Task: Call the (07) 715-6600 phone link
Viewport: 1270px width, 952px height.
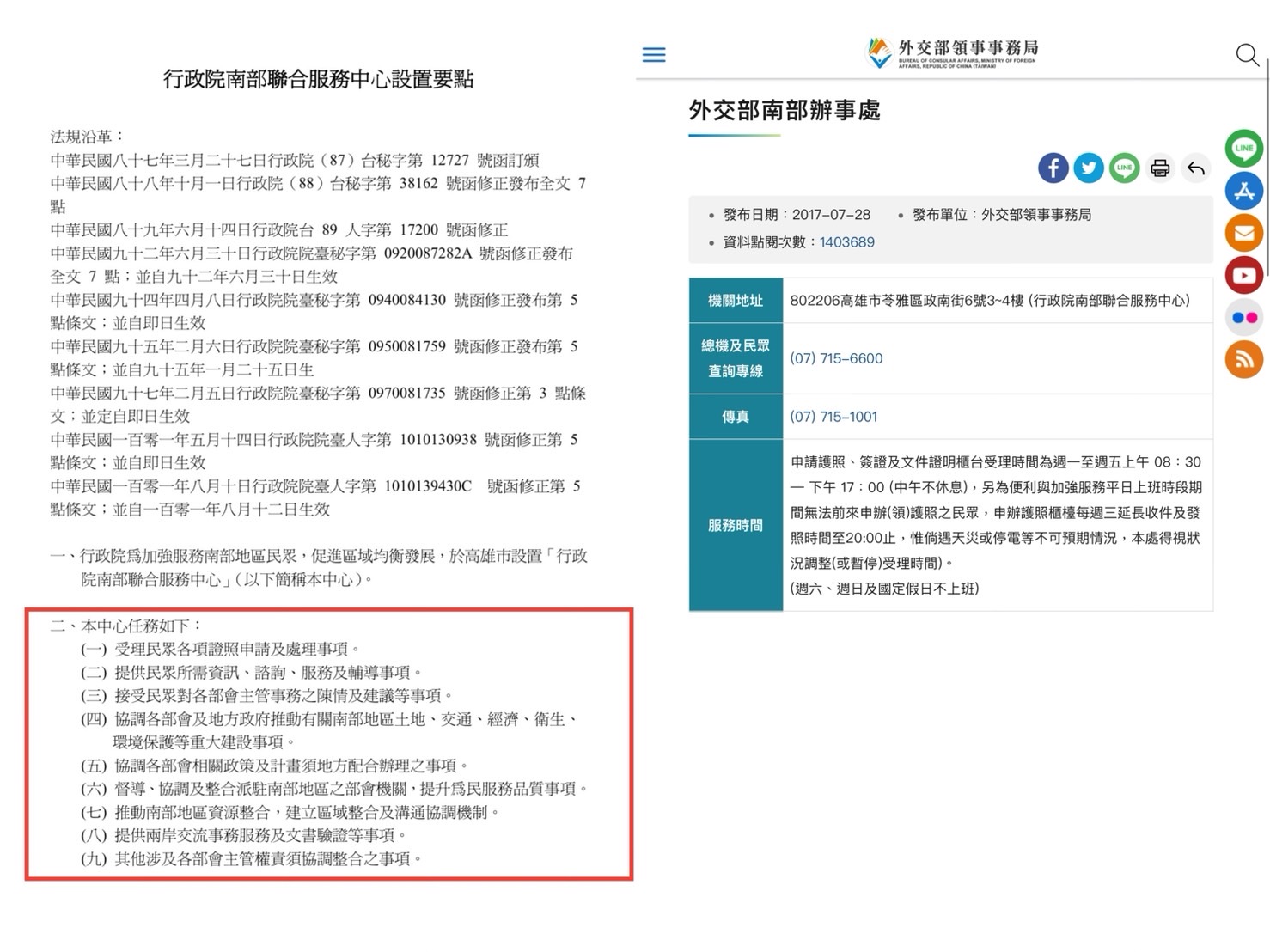Action: 836,358
